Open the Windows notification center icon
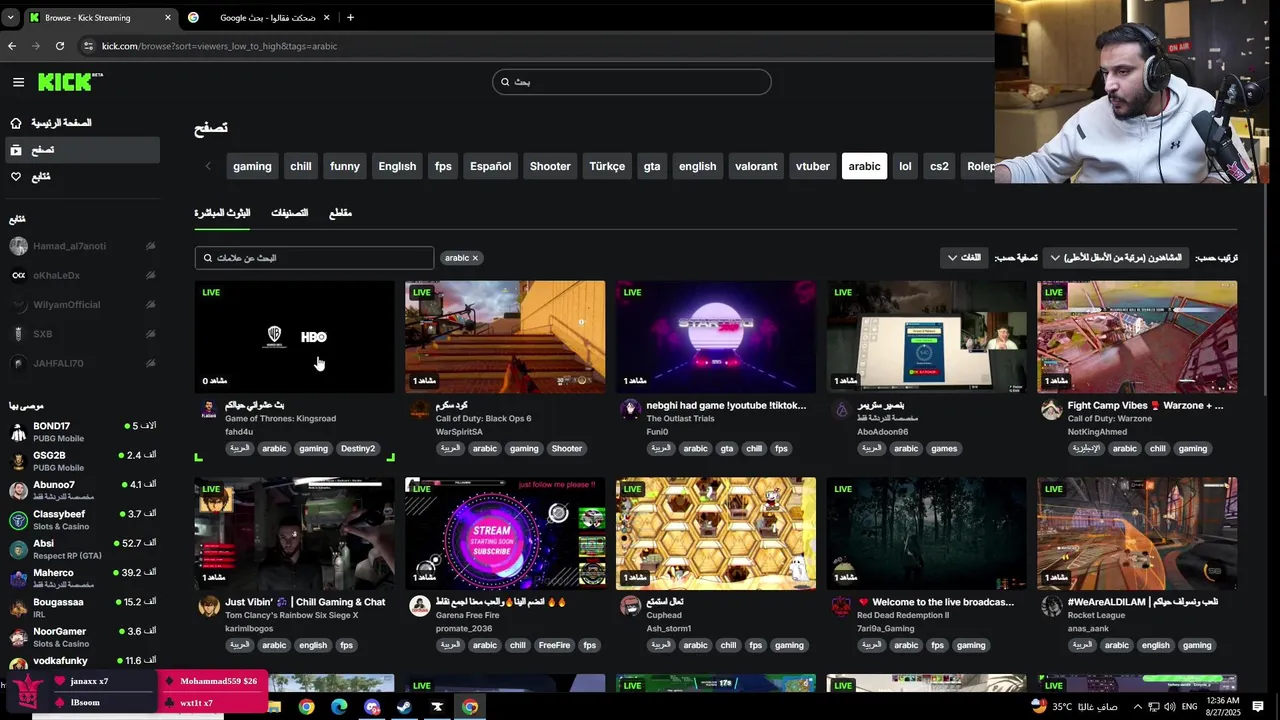The image size is (1280, 720). tap(1258, 707)
